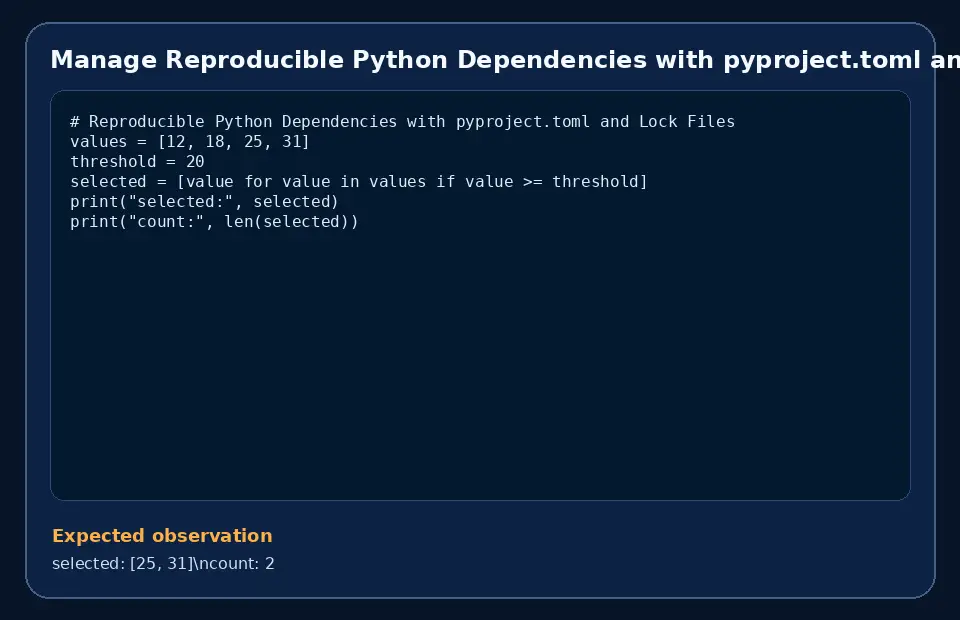Click the line 'values = [12, 18, 25, 31]'
This screenshot has height=620, width=960.
(190, 142)
